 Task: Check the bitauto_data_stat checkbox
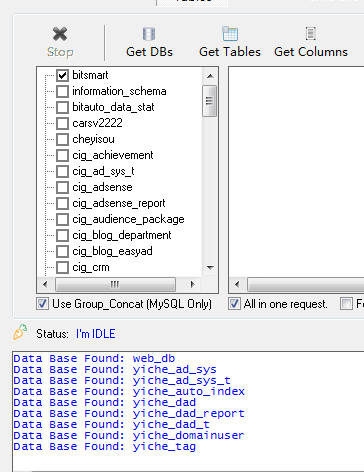(x=62, y=107)
